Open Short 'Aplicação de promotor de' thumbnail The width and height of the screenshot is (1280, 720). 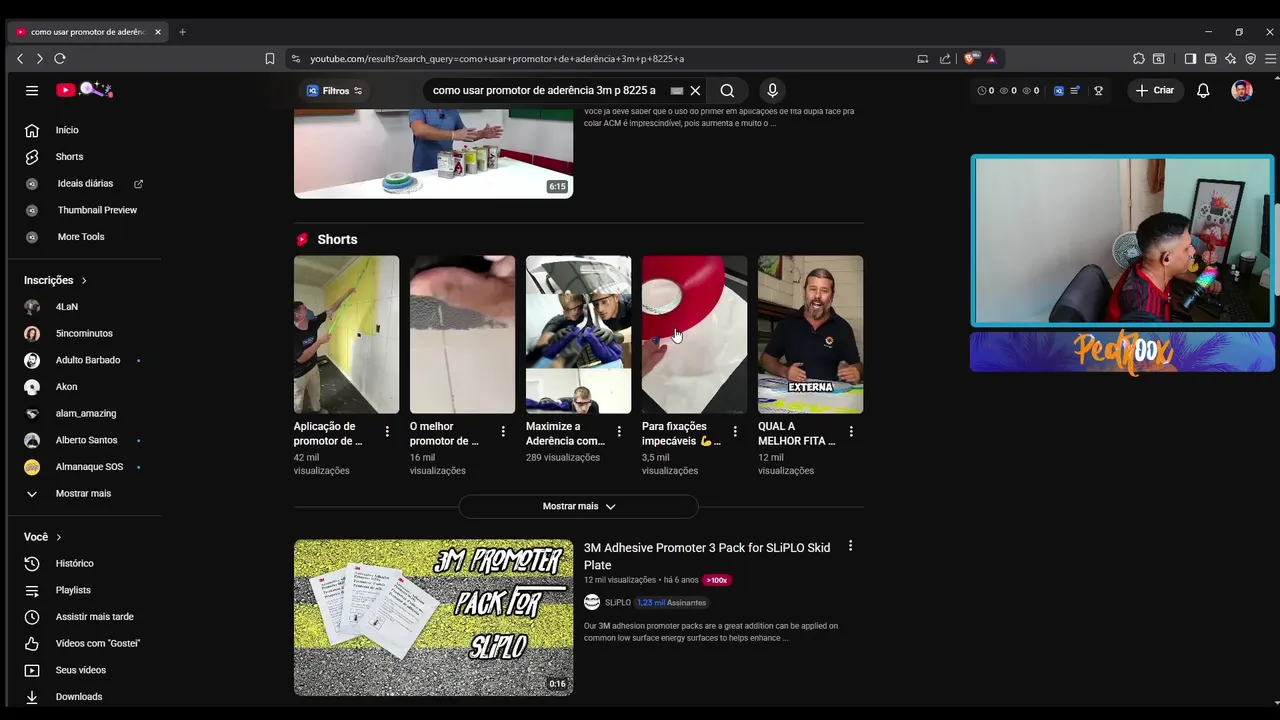pyautogui.click(x=346, y=334)
